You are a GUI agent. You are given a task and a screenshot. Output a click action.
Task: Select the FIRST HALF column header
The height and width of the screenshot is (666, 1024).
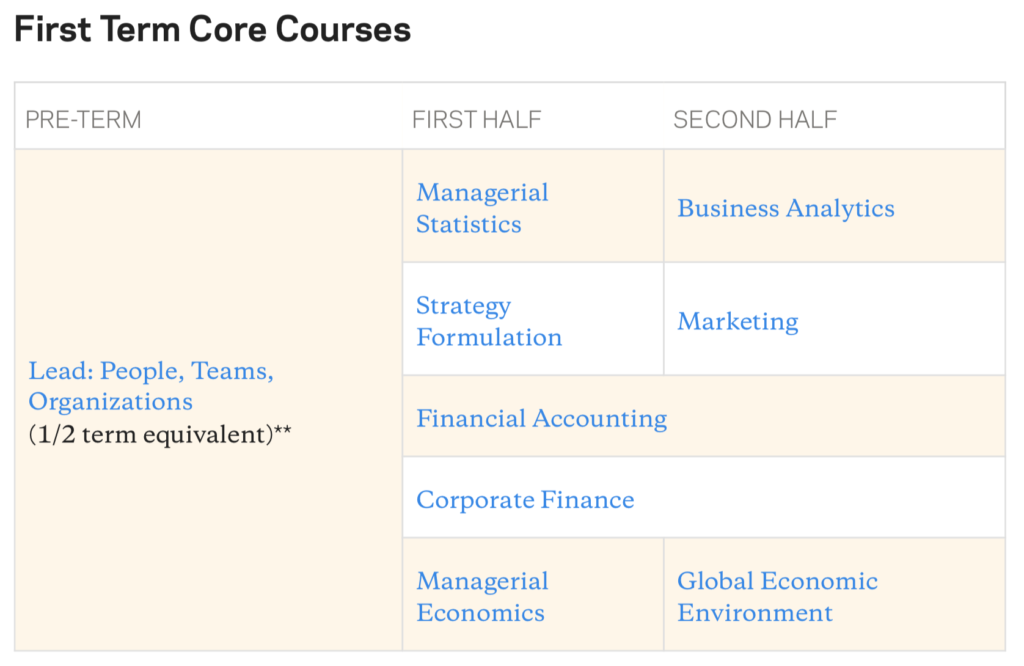click(476, 119)
